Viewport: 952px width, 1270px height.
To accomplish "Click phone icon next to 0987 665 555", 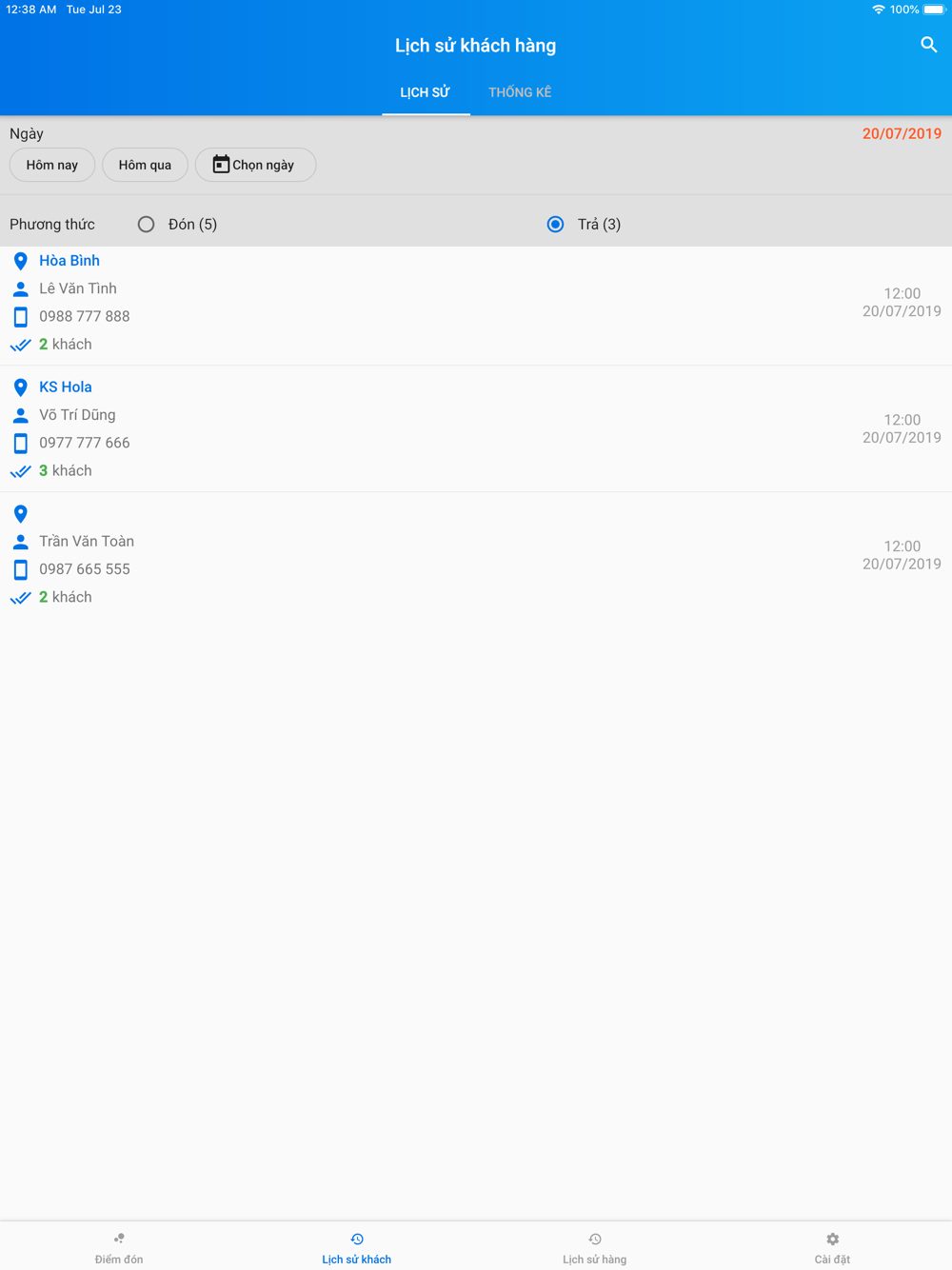I will (21, 570).
